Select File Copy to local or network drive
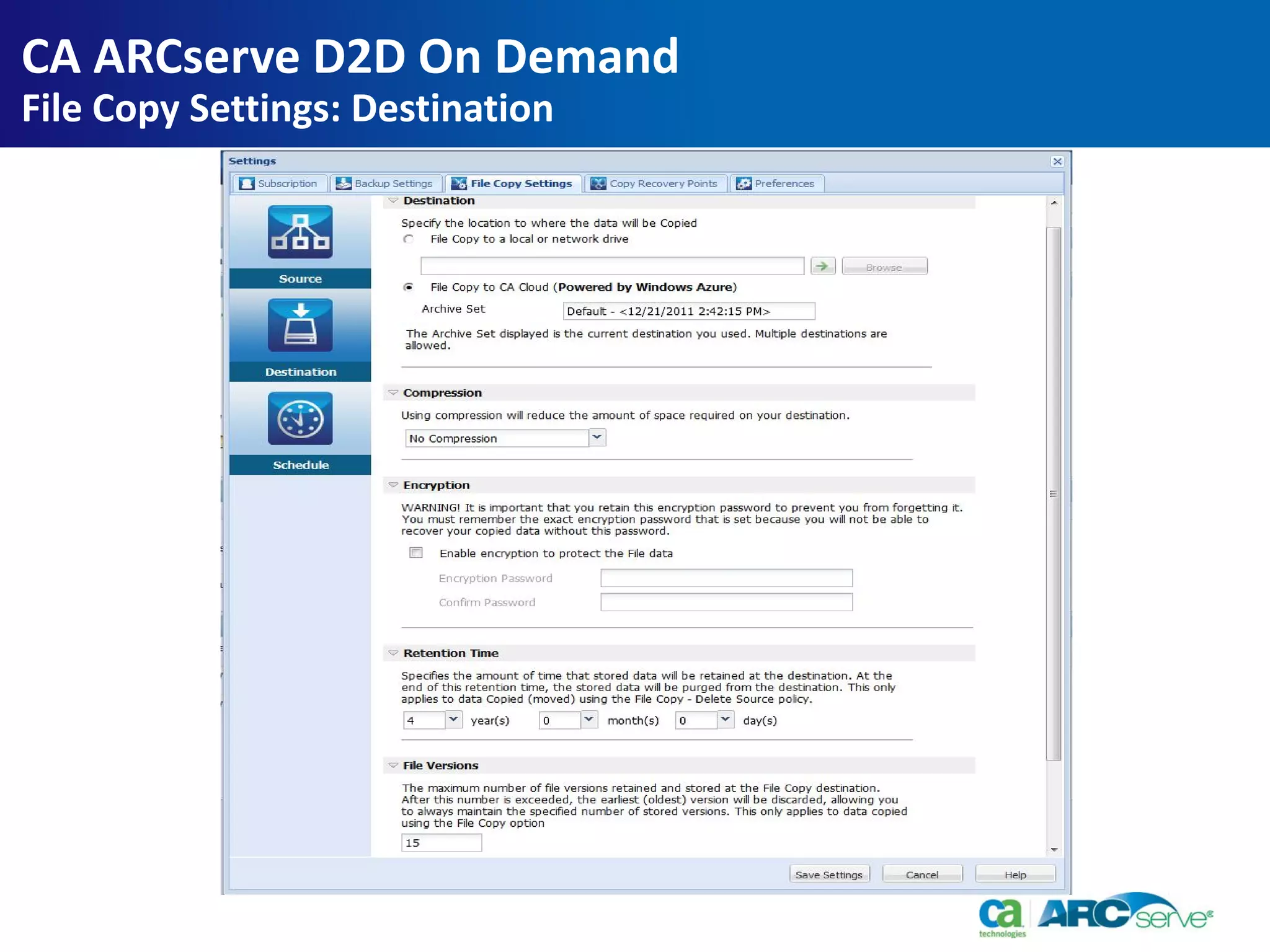The height and width of the screenshot is (952, 1270). [x=408, y=239]
